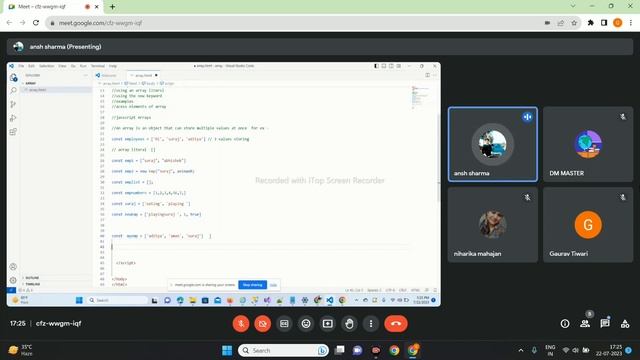The width and height of the screenshot is (640, 360).
Task: Switch to the array.html editor tab
Action: point(143,76)
